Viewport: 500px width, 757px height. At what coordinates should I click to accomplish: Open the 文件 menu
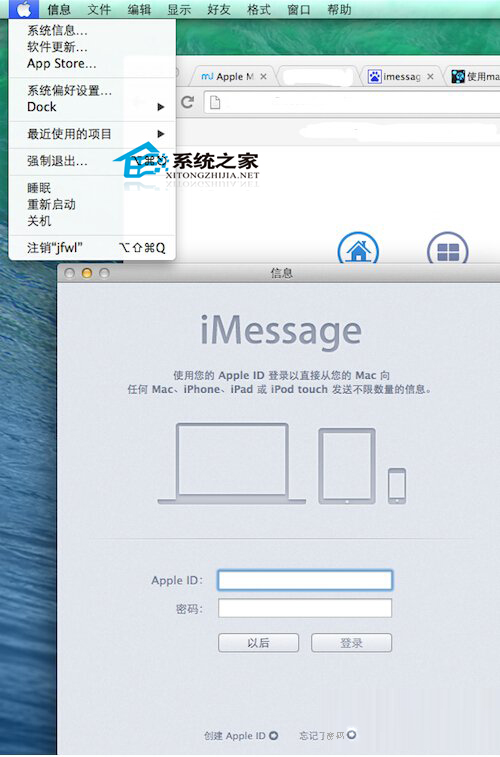point(99,9)
